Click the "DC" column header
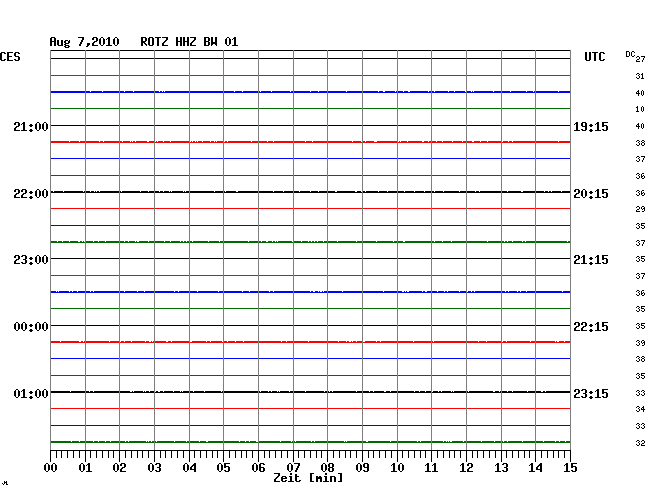 pyautogui.click(x=630, y=54)
